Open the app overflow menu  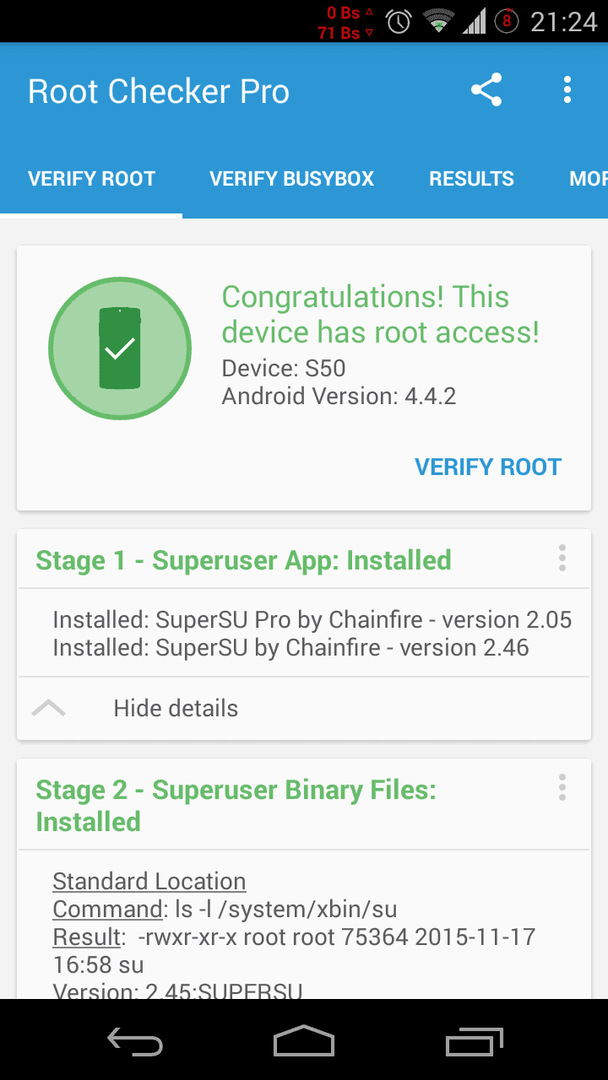(x=567, y=90)
